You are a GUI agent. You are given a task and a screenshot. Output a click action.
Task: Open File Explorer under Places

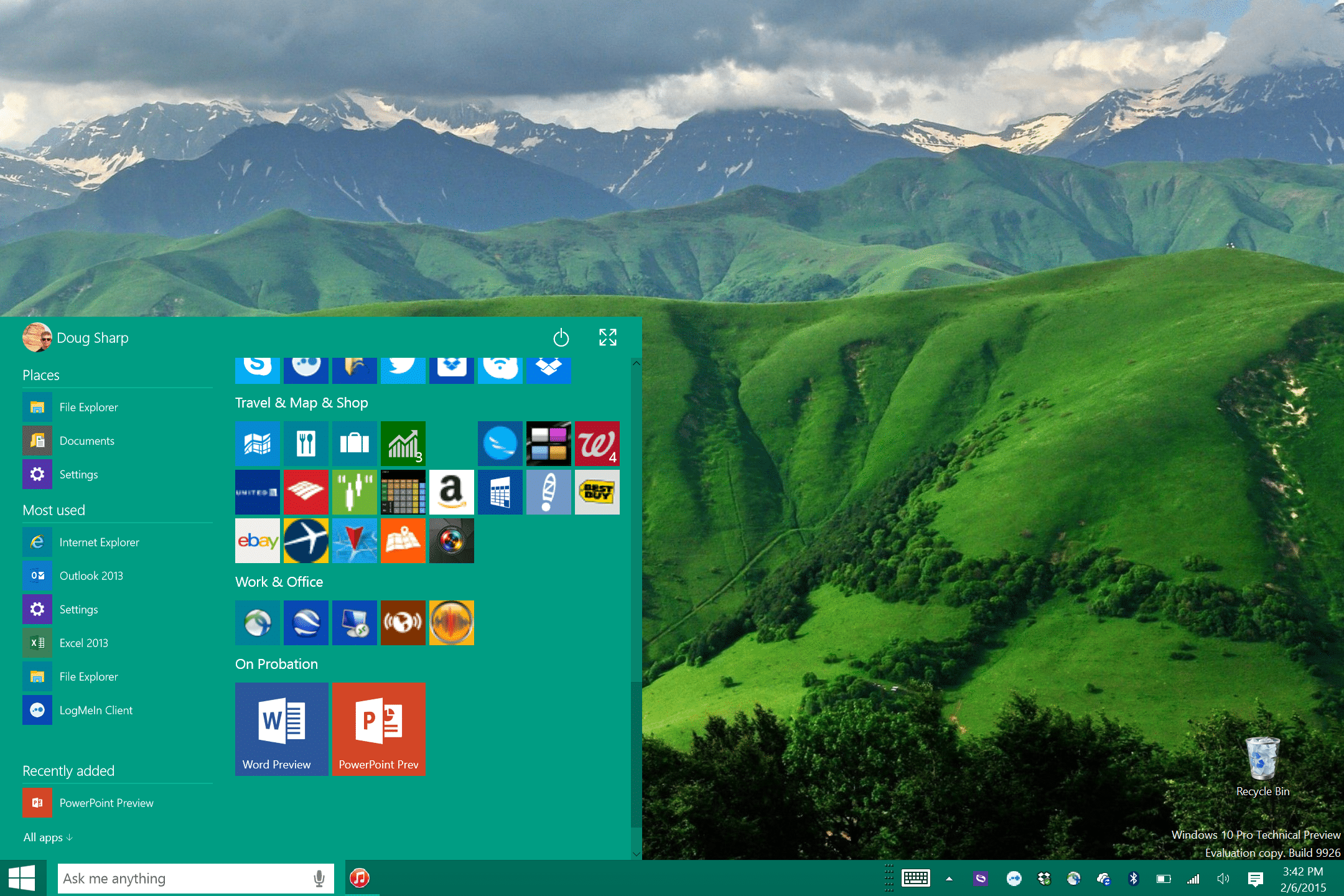coord(118,407)
